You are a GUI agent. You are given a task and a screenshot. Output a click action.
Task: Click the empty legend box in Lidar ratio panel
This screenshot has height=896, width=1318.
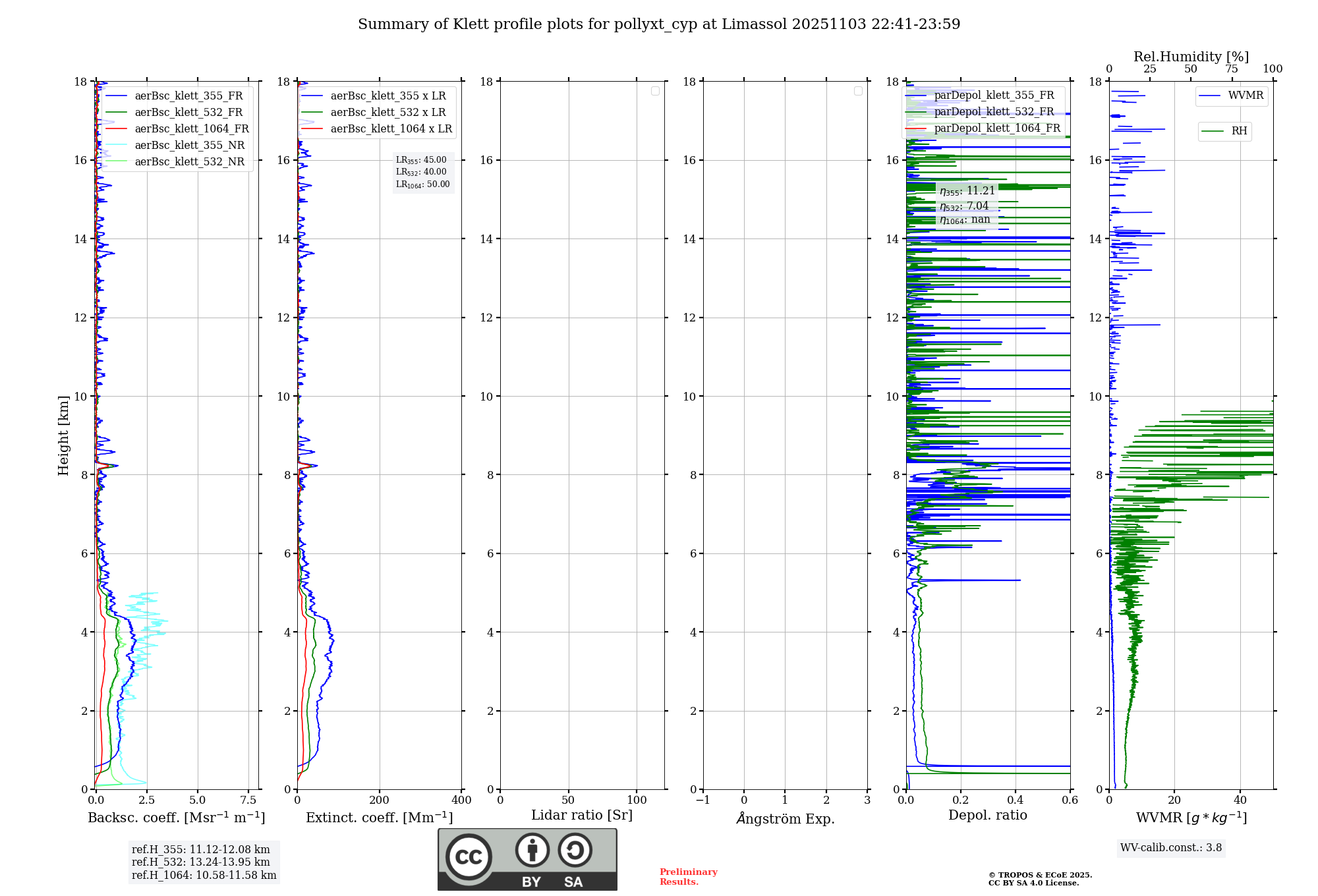[x=655, y=91]
